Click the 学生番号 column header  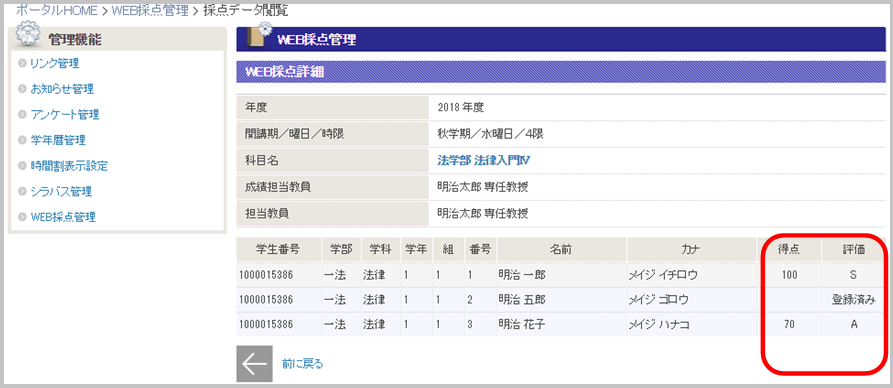coord(278,250)
